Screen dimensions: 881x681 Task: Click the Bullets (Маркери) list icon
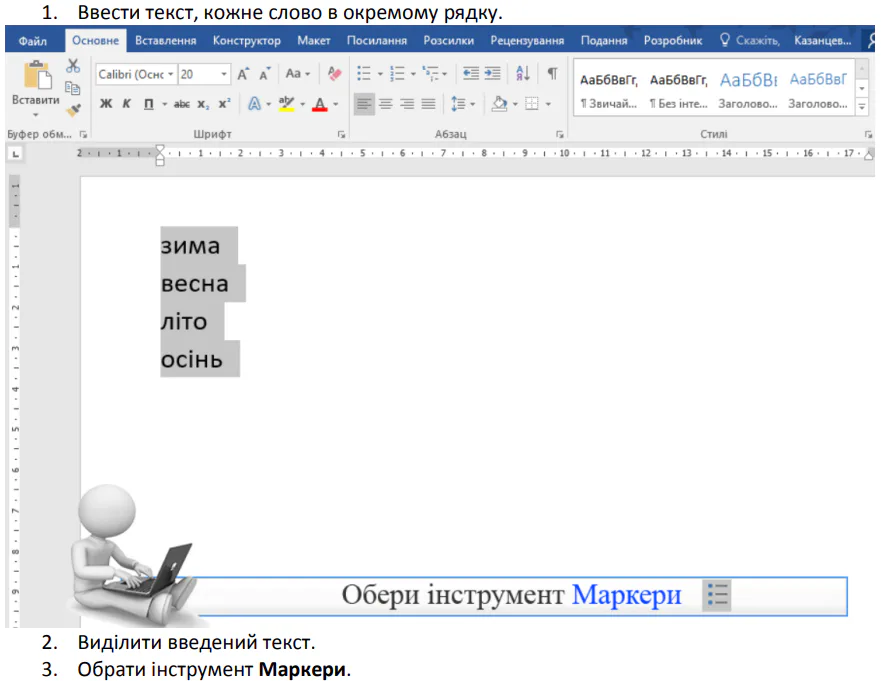[x=364, y=74]
